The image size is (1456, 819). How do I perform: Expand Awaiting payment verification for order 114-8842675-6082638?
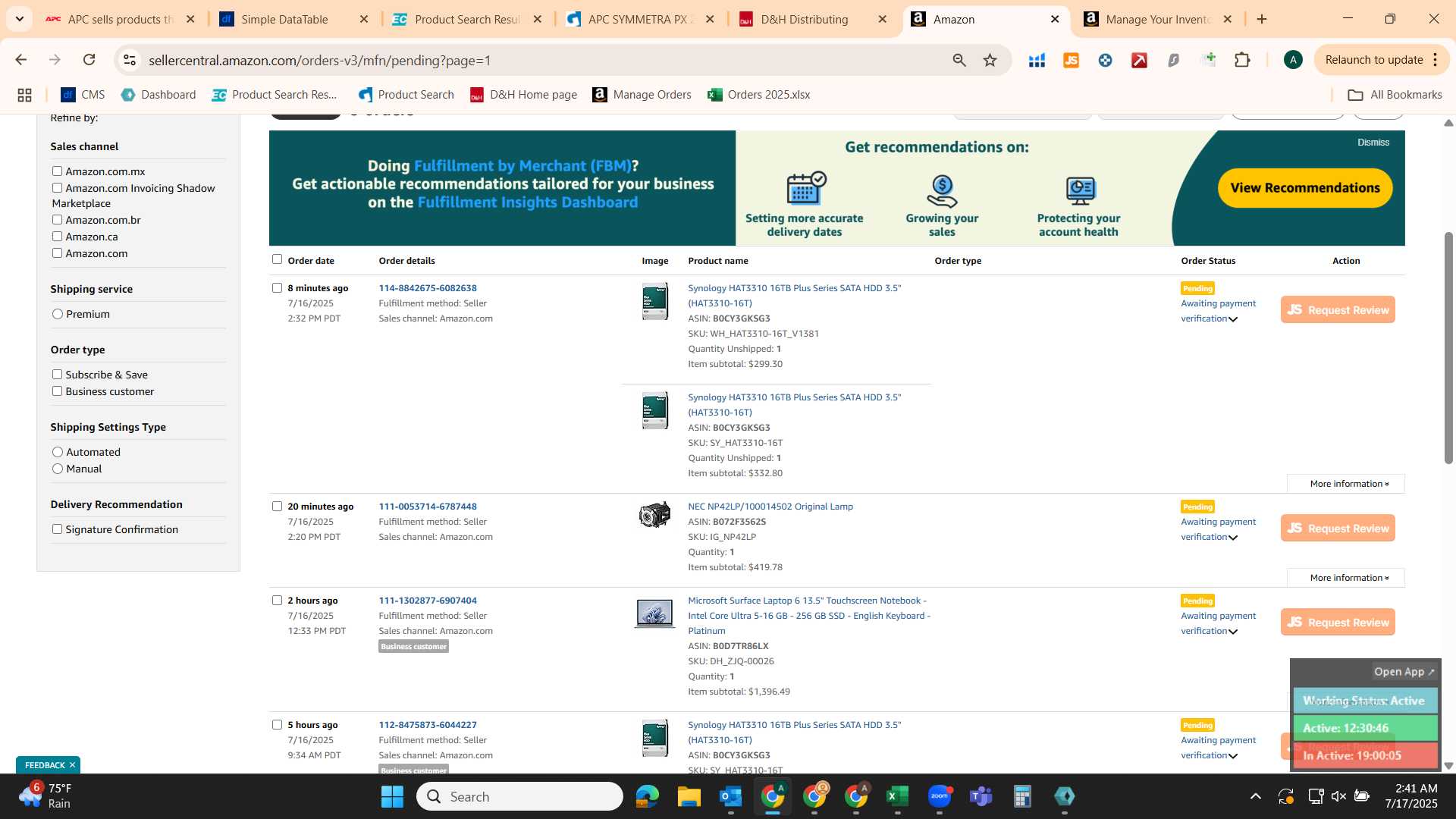(x=1233, y=319)
